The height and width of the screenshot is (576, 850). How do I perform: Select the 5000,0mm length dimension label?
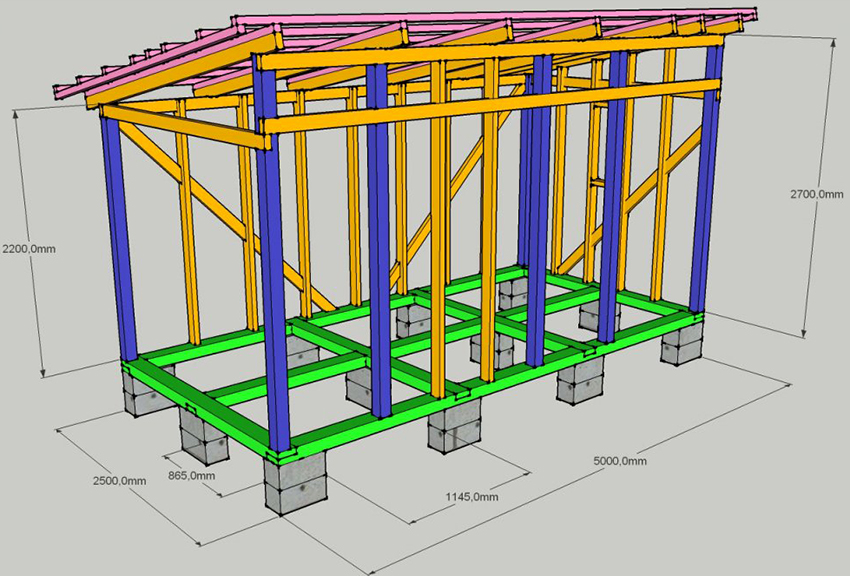click(620, 461)
